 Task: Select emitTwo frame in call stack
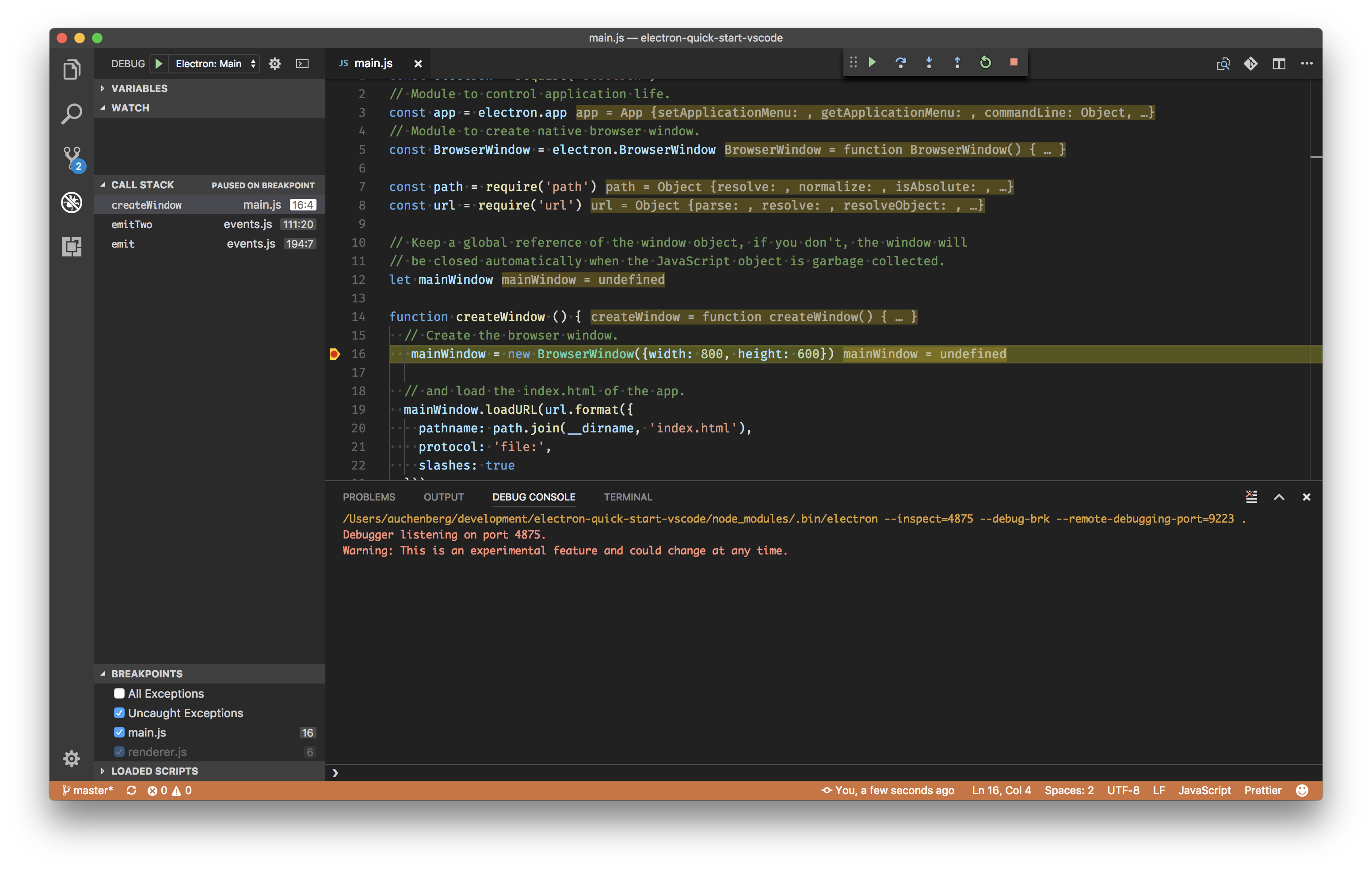210,224
